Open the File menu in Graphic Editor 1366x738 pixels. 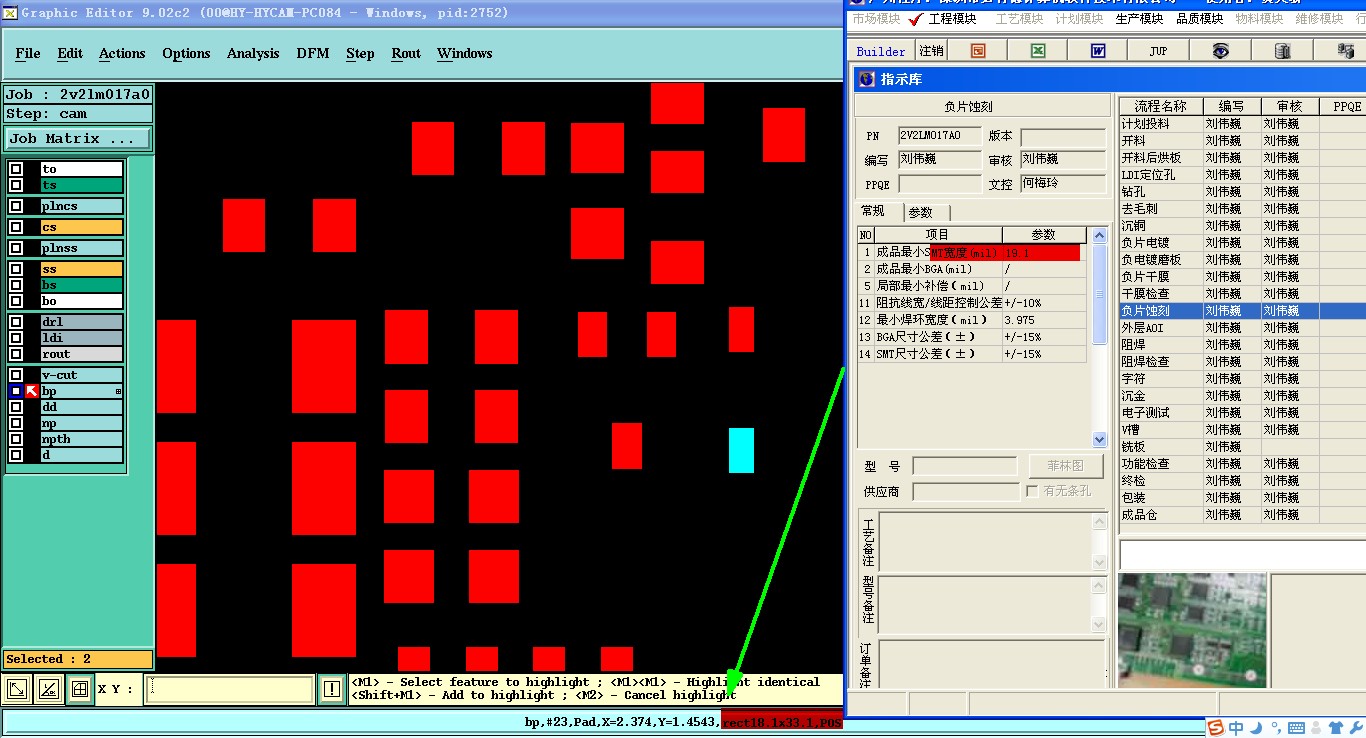[x=28, y=53]
